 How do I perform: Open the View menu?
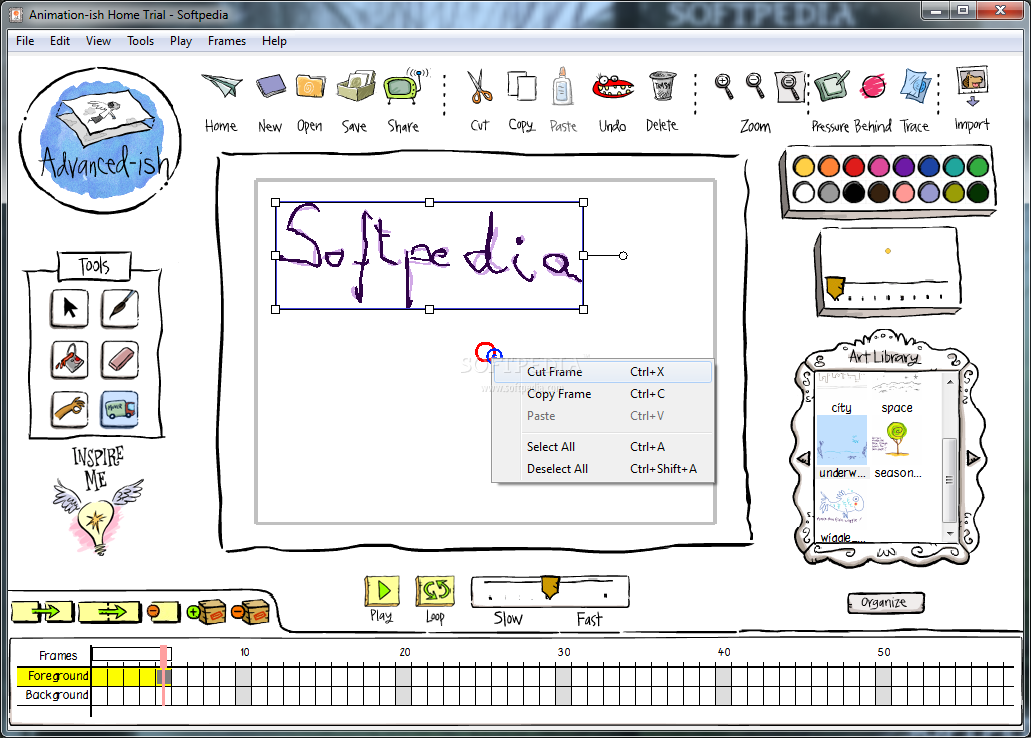coord(98,41)
